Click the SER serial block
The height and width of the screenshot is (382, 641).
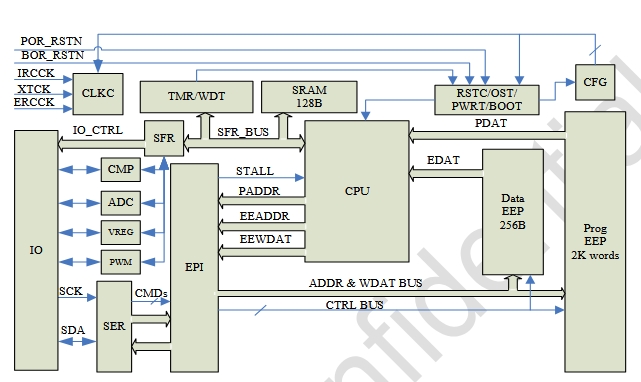(114, 326)
